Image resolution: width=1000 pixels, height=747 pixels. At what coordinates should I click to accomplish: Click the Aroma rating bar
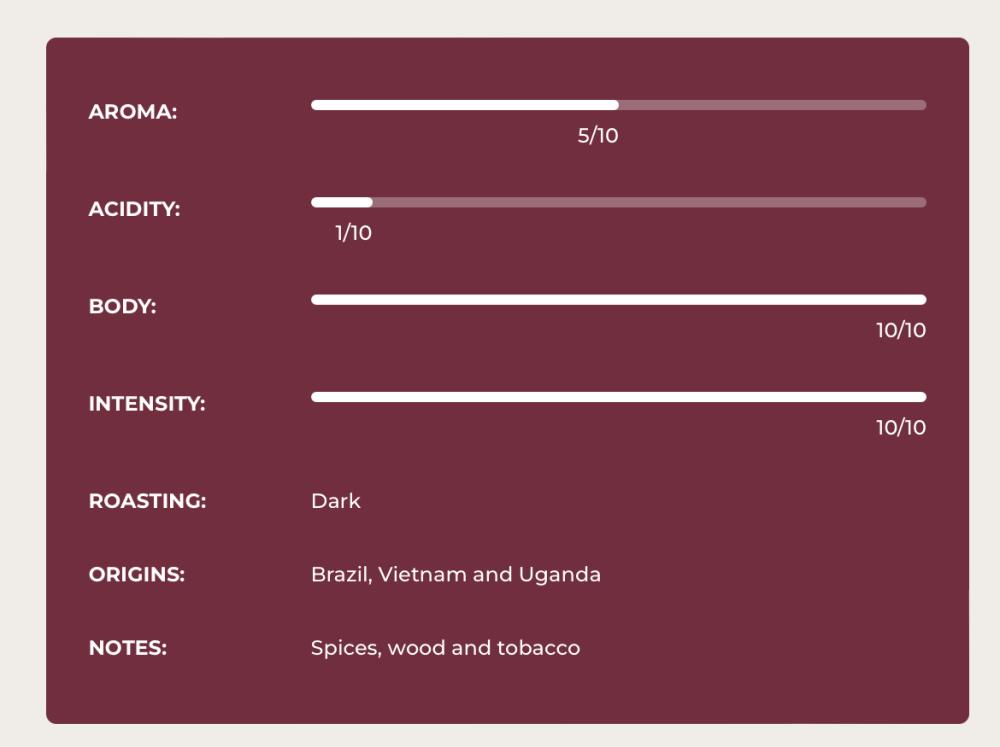[618, 105]
